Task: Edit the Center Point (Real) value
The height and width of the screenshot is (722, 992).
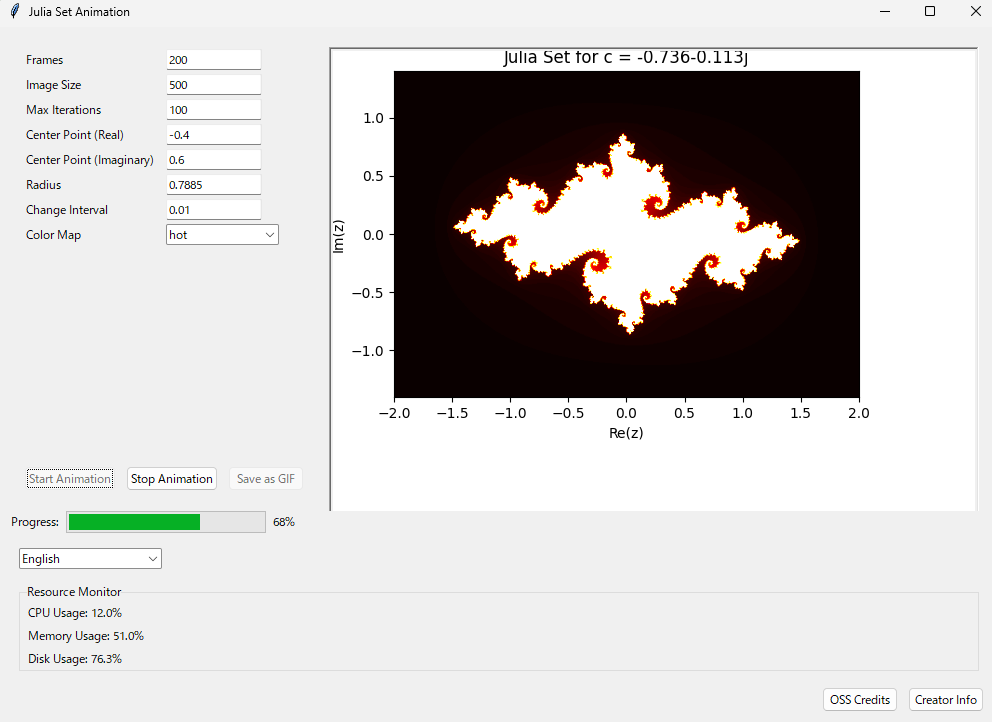Action: [x=213, y=134]
